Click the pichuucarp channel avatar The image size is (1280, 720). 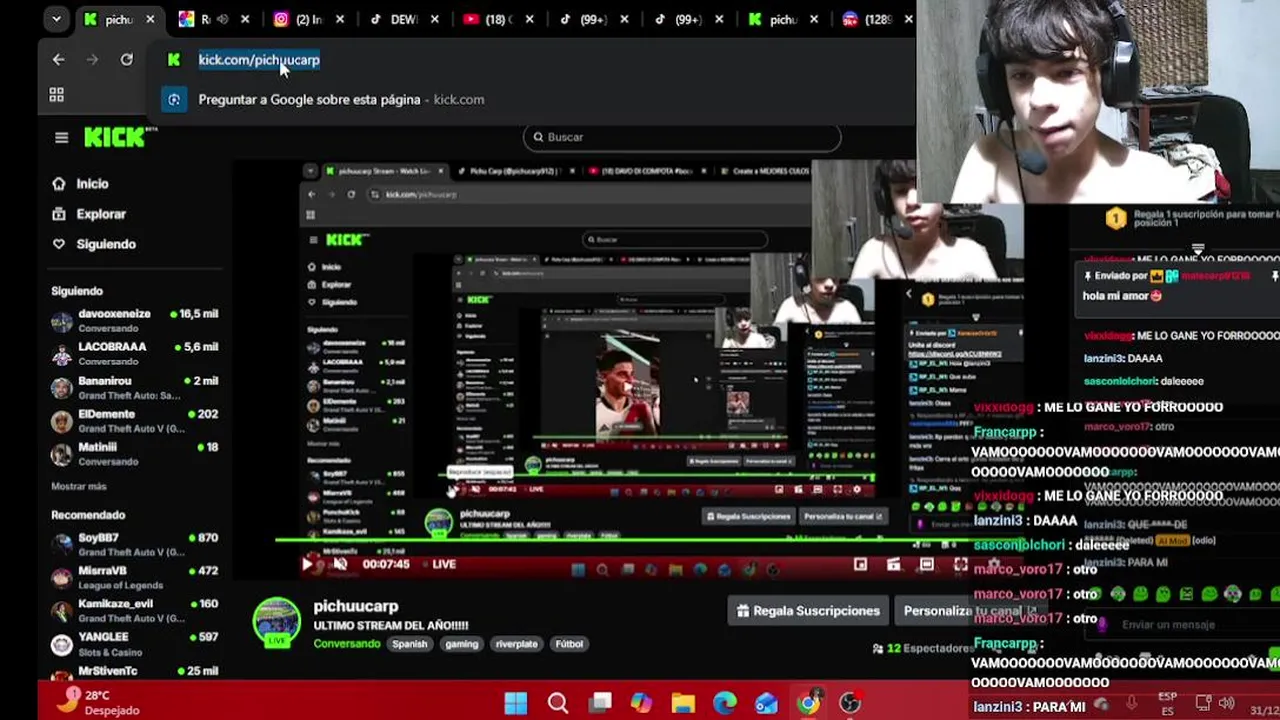[x=277, y=622]
